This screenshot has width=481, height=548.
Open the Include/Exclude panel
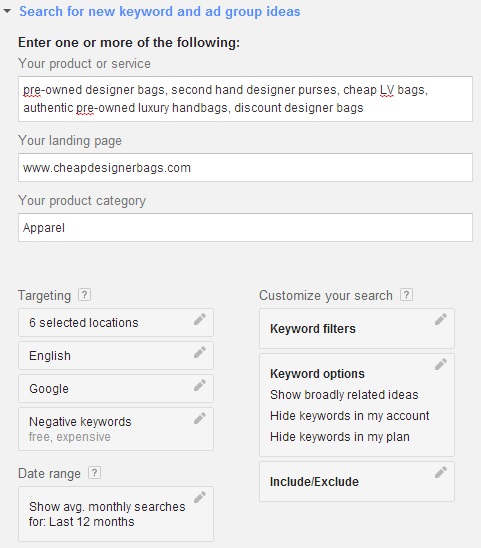click(x=357, y=482)
